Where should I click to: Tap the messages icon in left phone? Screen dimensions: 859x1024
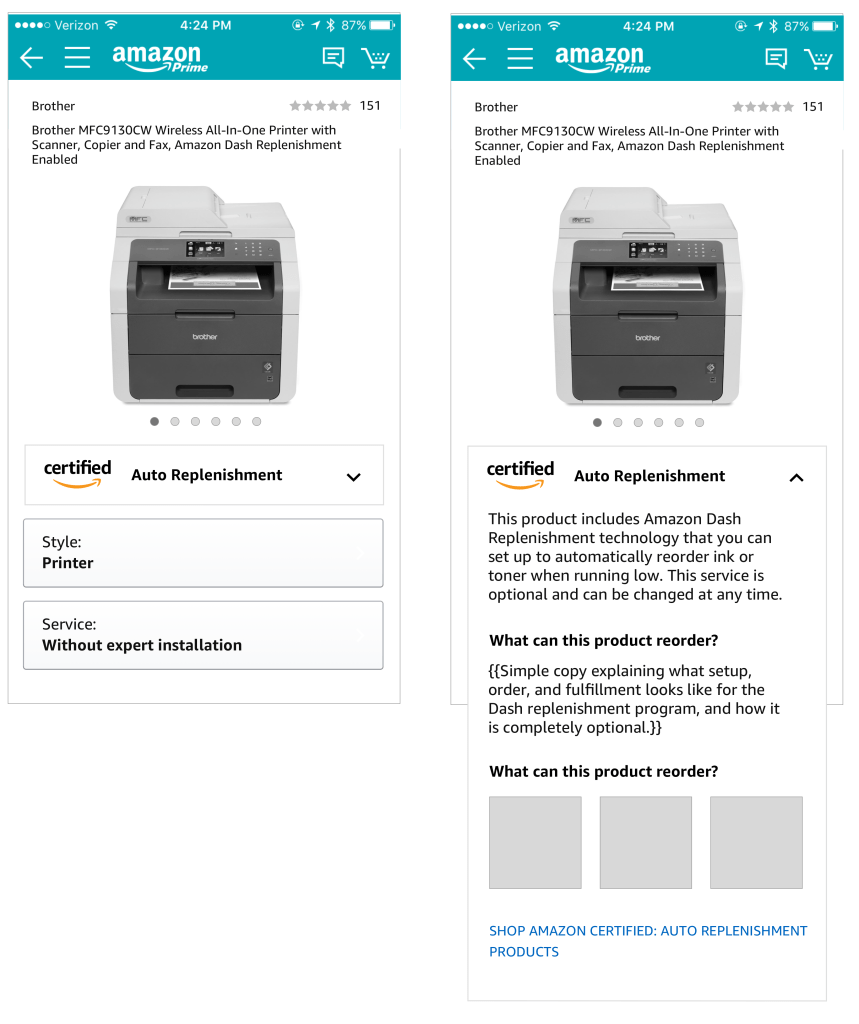[x=333, y=58]
